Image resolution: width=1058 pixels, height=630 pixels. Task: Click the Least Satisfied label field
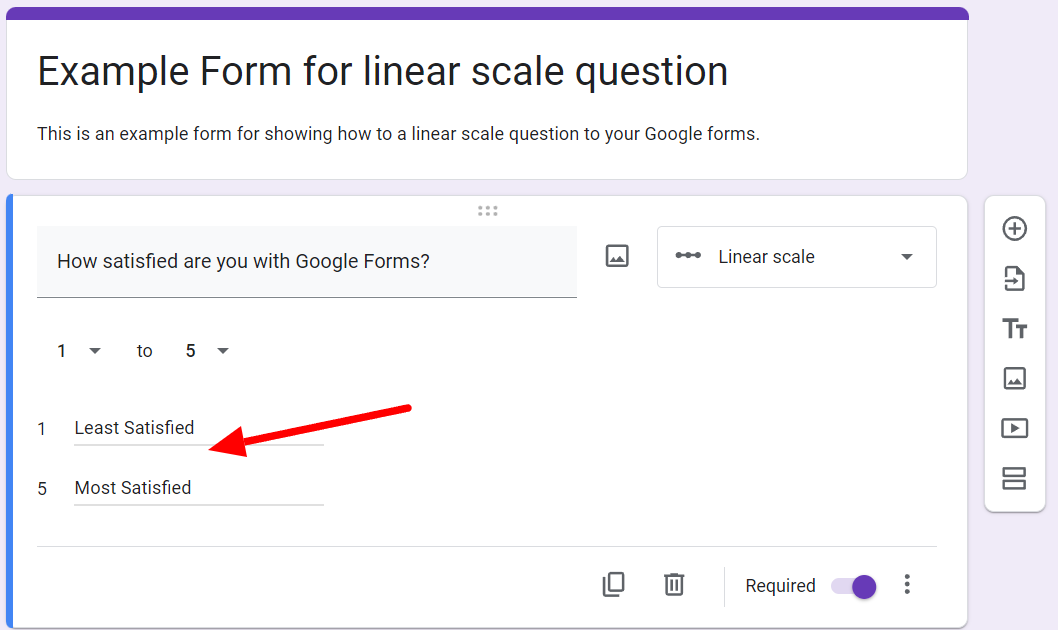(x=198, y=428)
